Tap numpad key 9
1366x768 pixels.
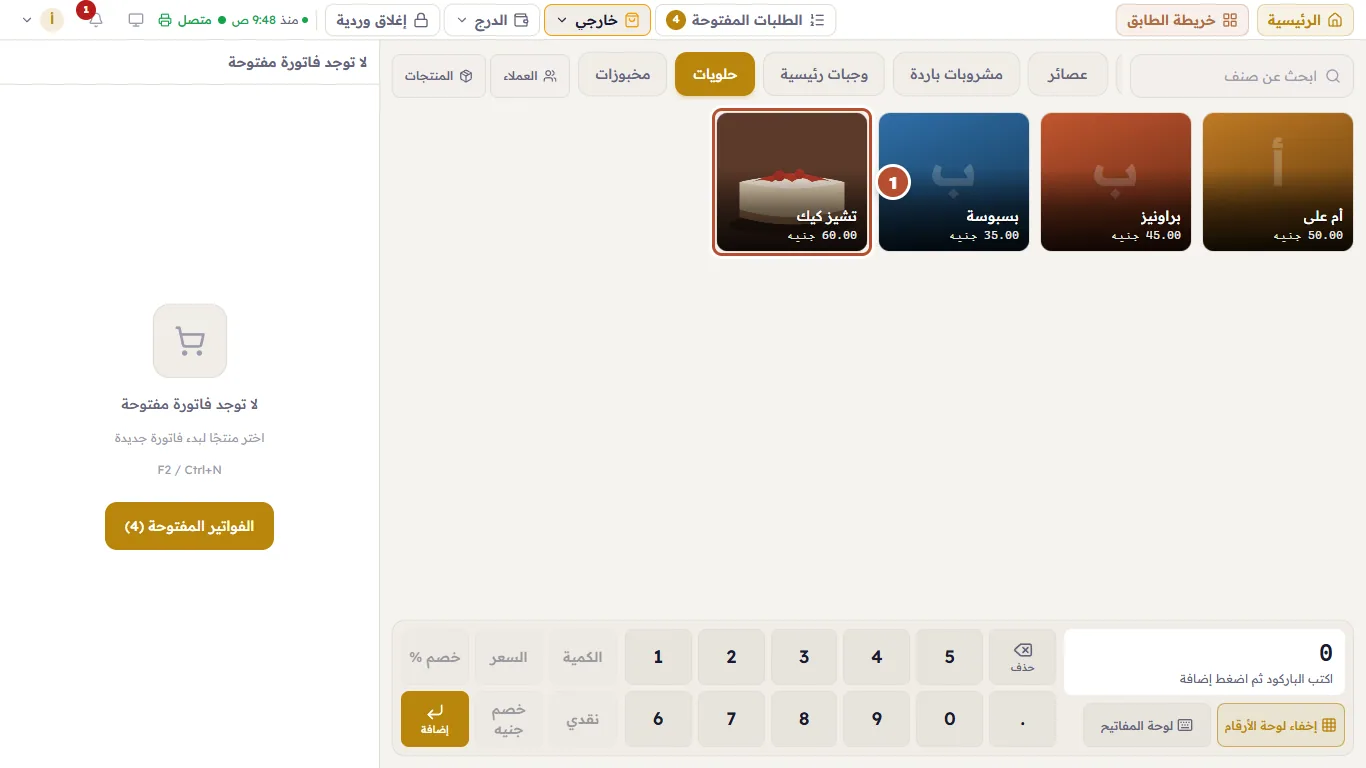pyautogui.click(x=877, y=719)
